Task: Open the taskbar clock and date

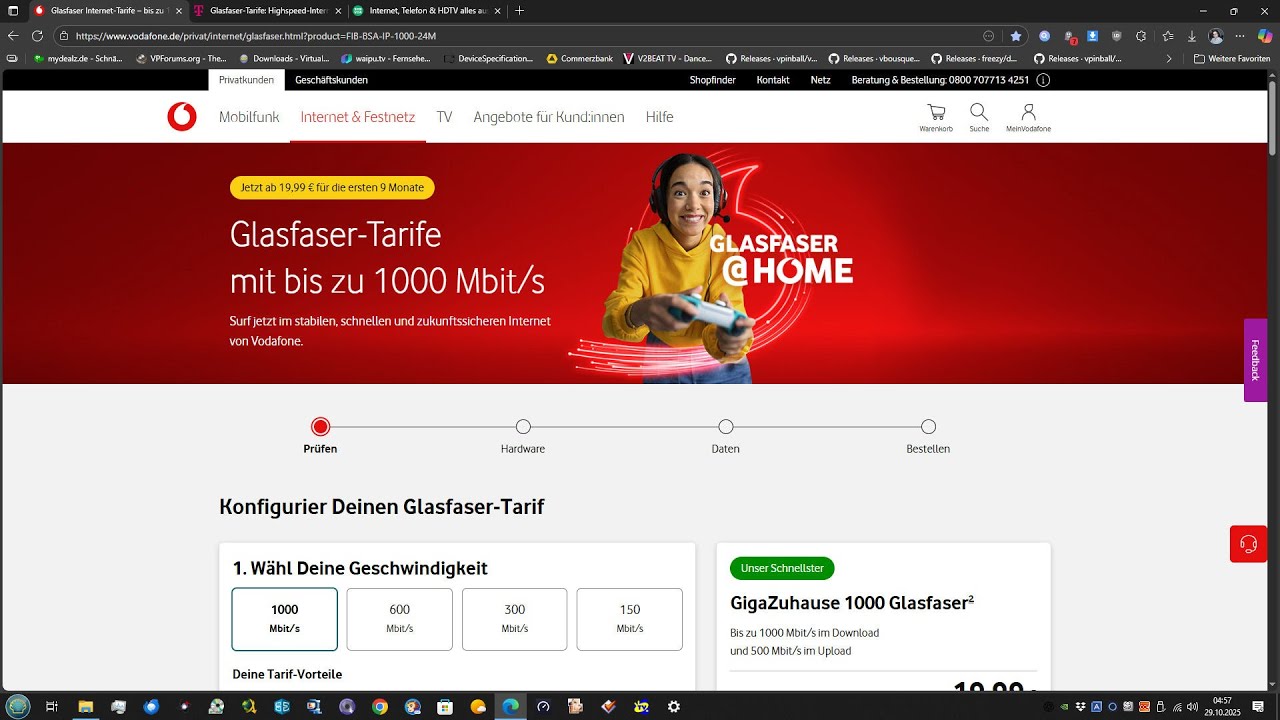Action: [x=1222, y=706]
